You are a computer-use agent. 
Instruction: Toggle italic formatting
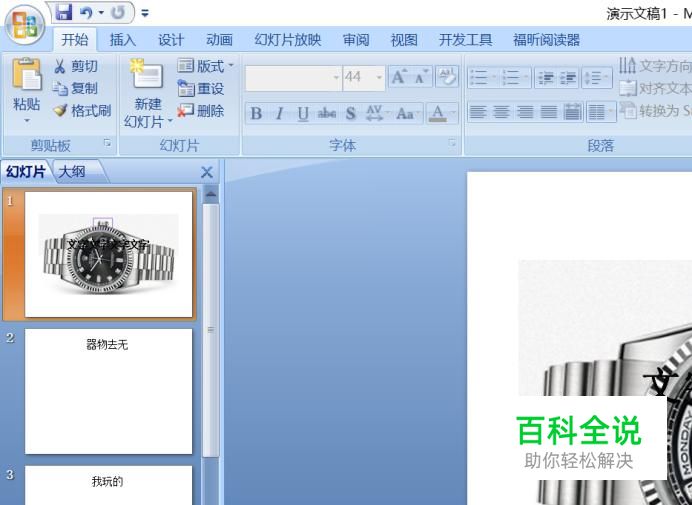pyautogui.click(x=279, y=113)
